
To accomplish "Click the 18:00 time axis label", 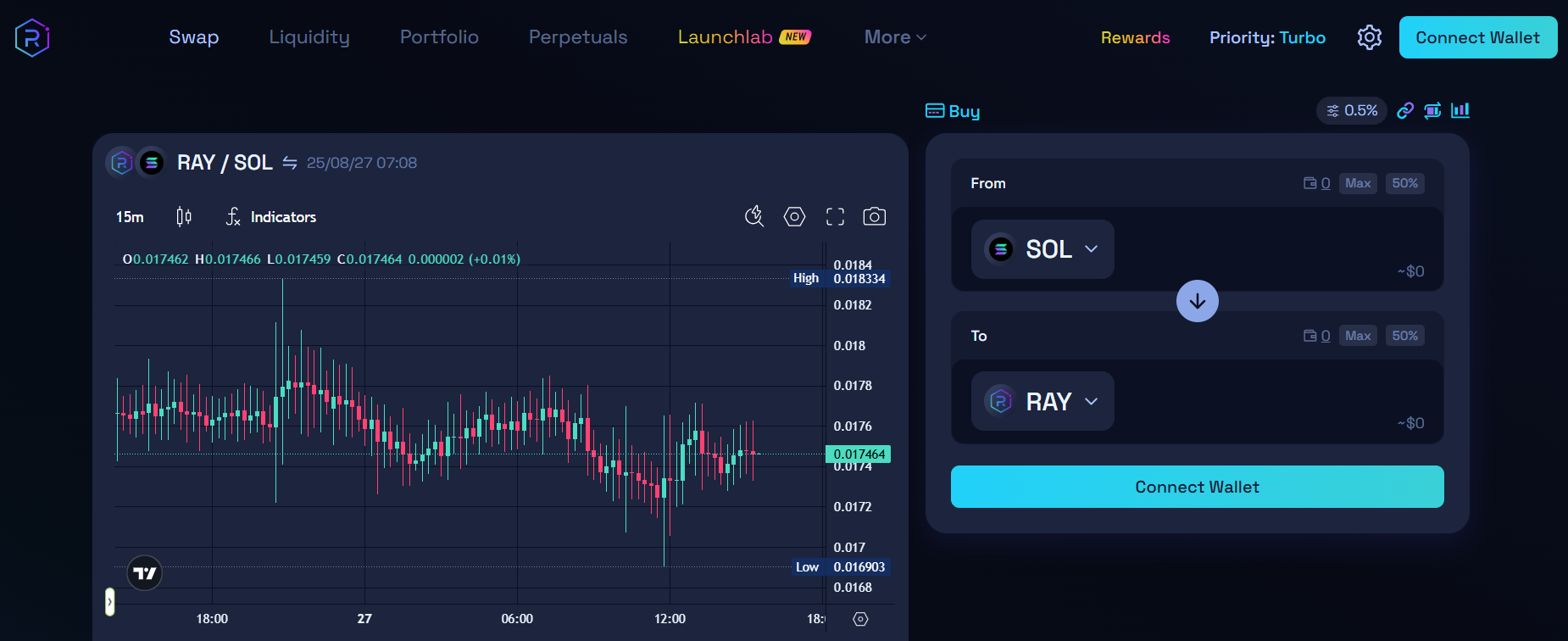I will click(212, 619).
